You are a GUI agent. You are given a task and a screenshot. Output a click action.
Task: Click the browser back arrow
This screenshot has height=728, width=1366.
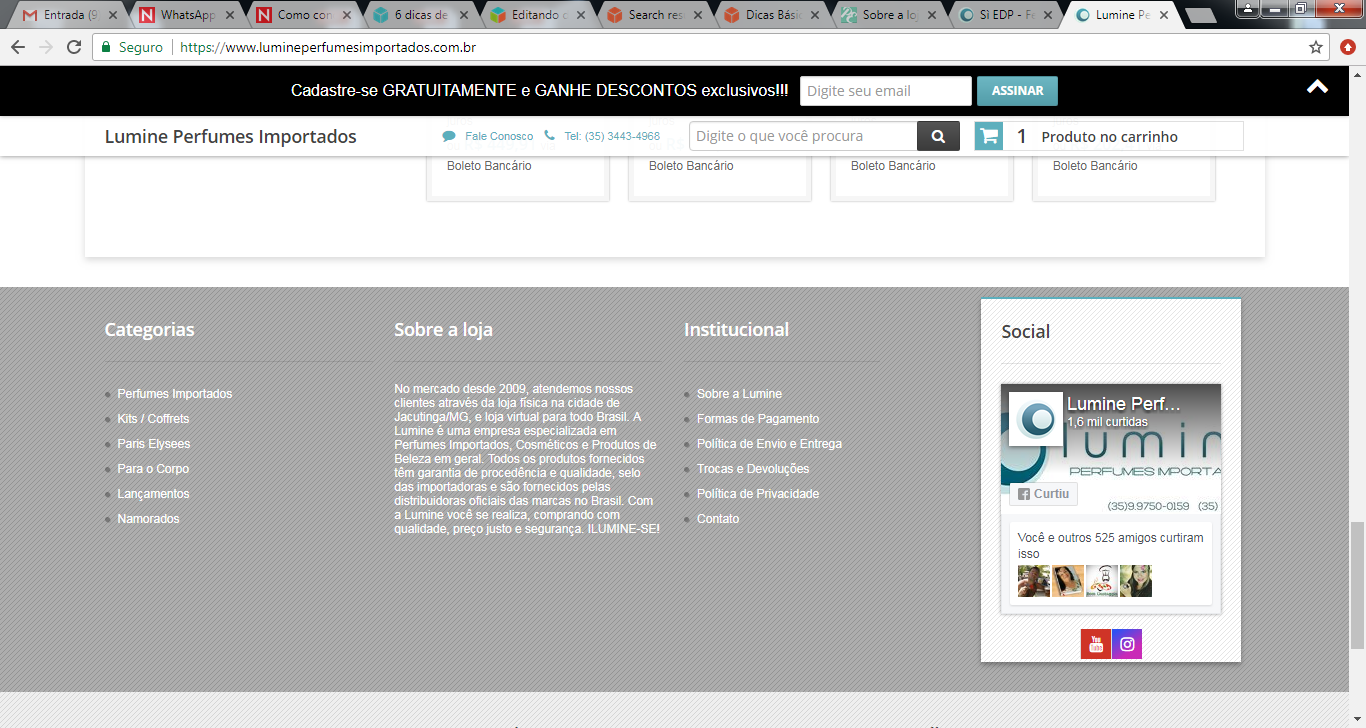[18, 47]
